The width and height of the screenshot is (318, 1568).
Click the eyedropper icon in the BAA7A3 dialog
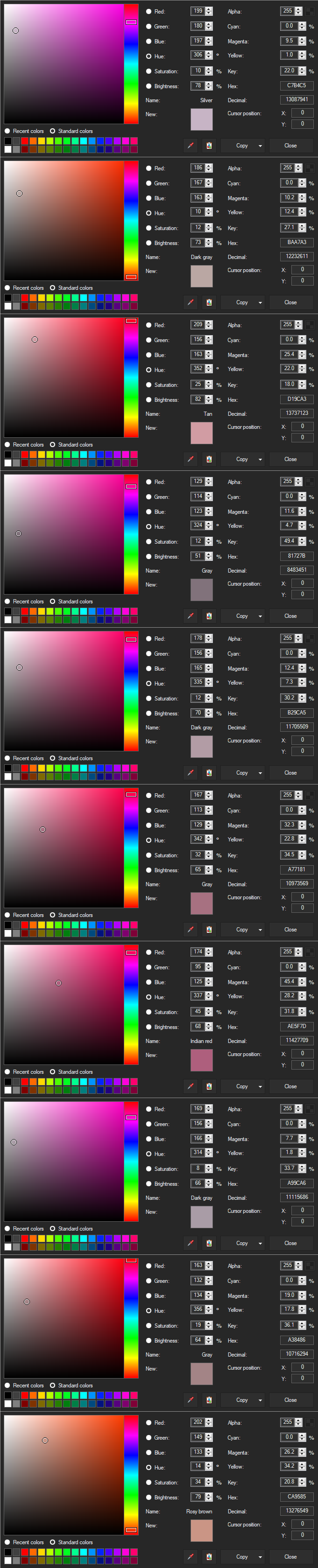click(191, 302)
